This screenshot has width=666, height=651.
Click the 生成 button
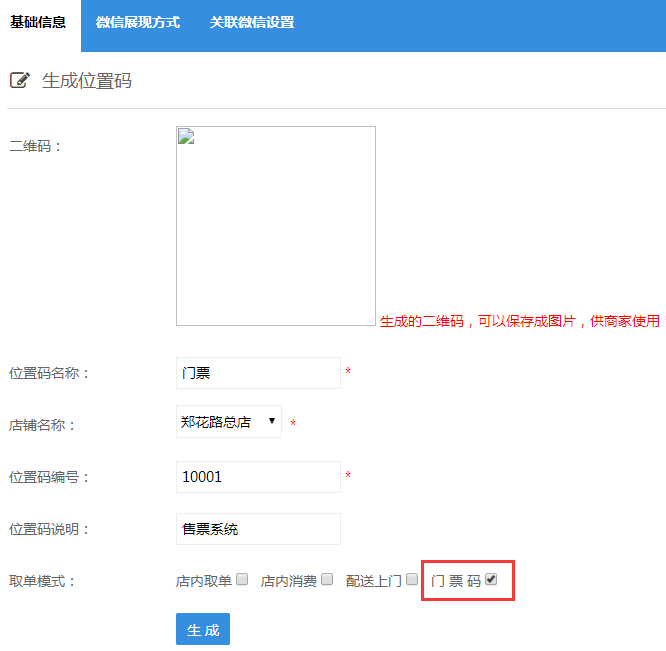[x=203, y=629]
